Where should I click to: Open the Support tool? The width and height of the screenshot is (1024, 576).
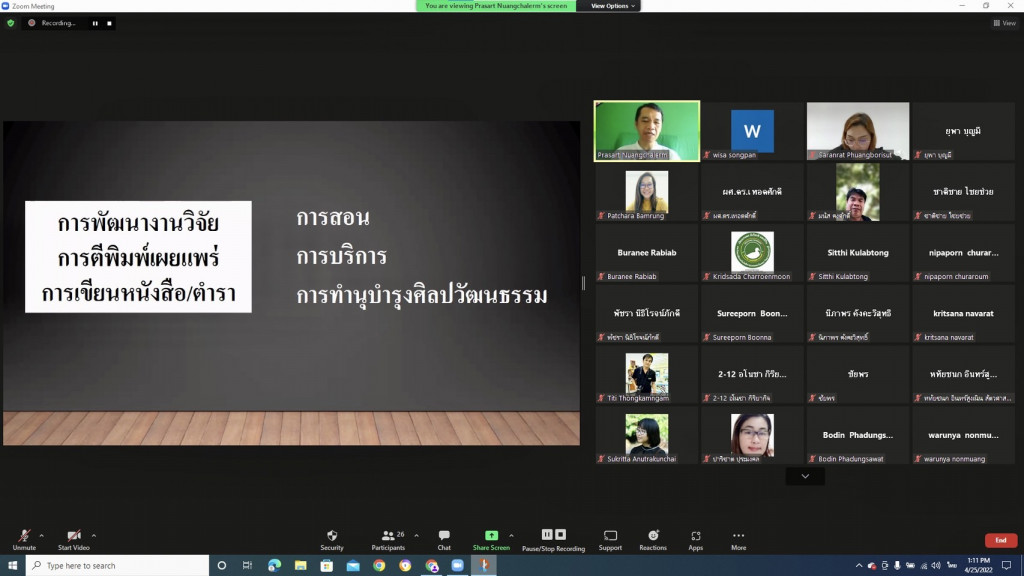click(x=610, y=539)
